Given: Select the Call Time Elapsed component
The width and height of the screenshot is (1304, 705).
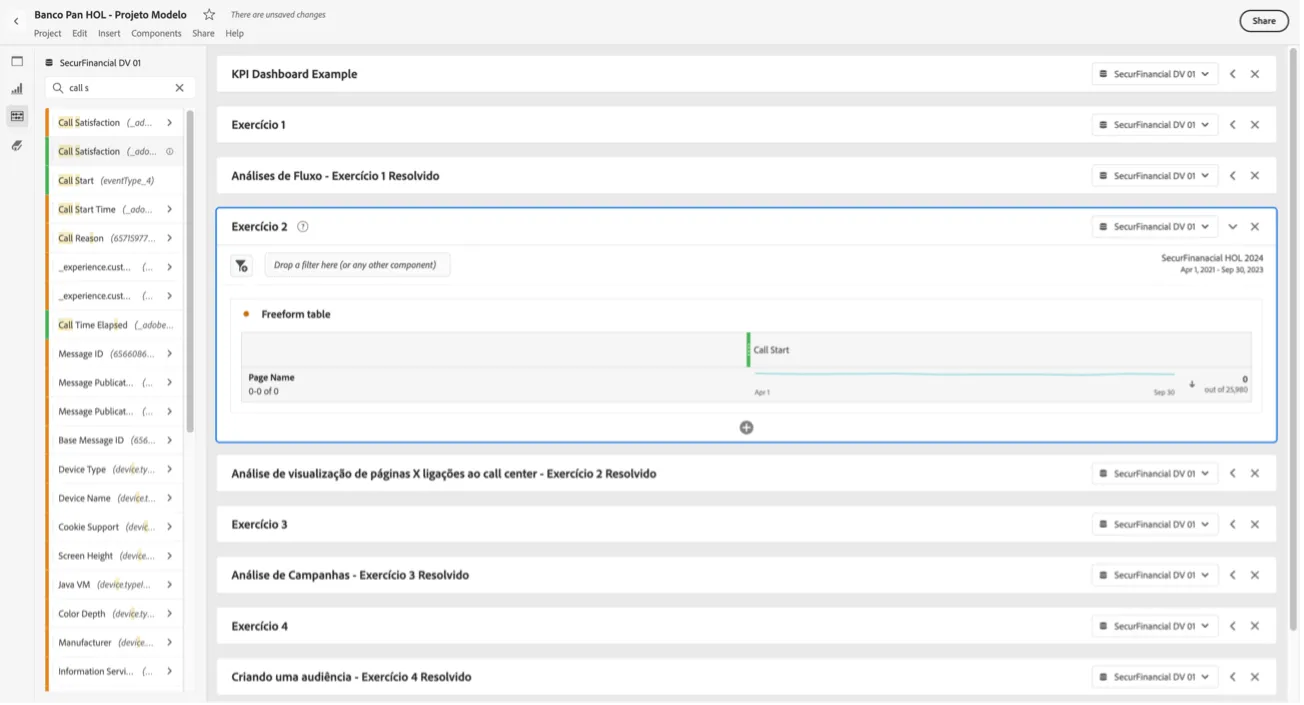Looking at the screenshot, I should click(x=114, y=325).
